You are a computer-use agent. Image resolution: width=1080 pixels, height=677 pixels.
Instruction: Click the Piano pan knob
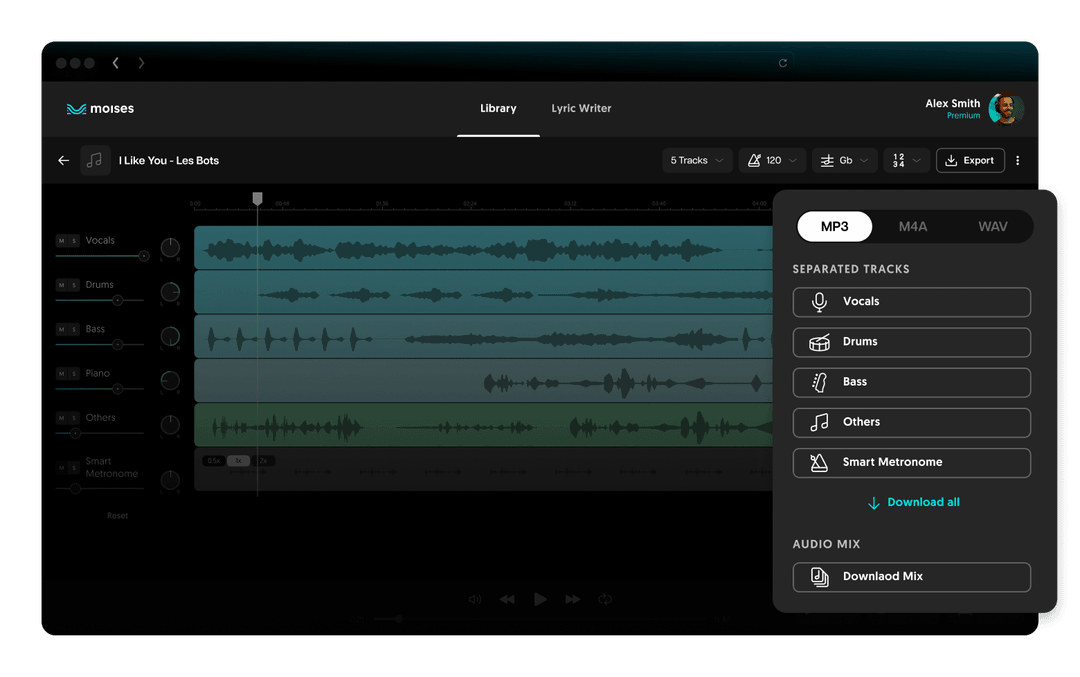click(170, 380)
